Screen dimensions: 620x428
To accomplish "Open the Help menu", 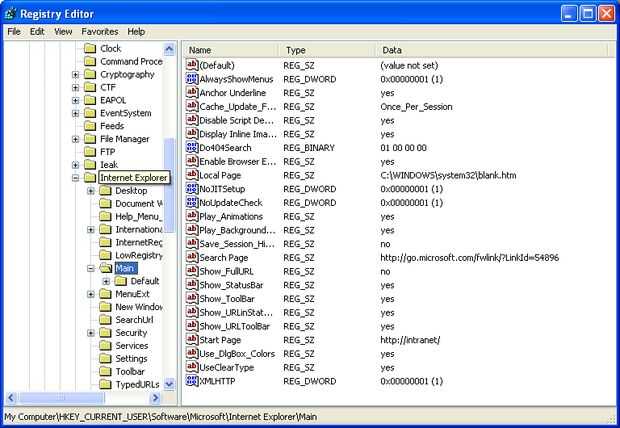I will tap(136, 32).
